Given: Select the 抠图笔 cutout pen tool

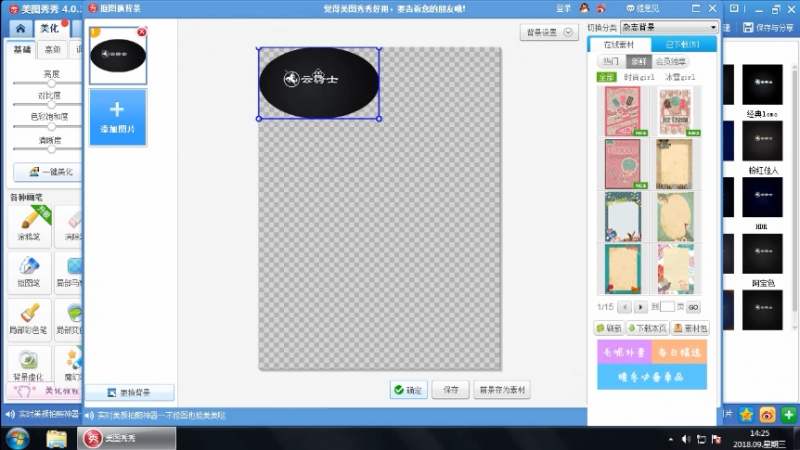Looking at the screenshot, I should tap(30, 272).
